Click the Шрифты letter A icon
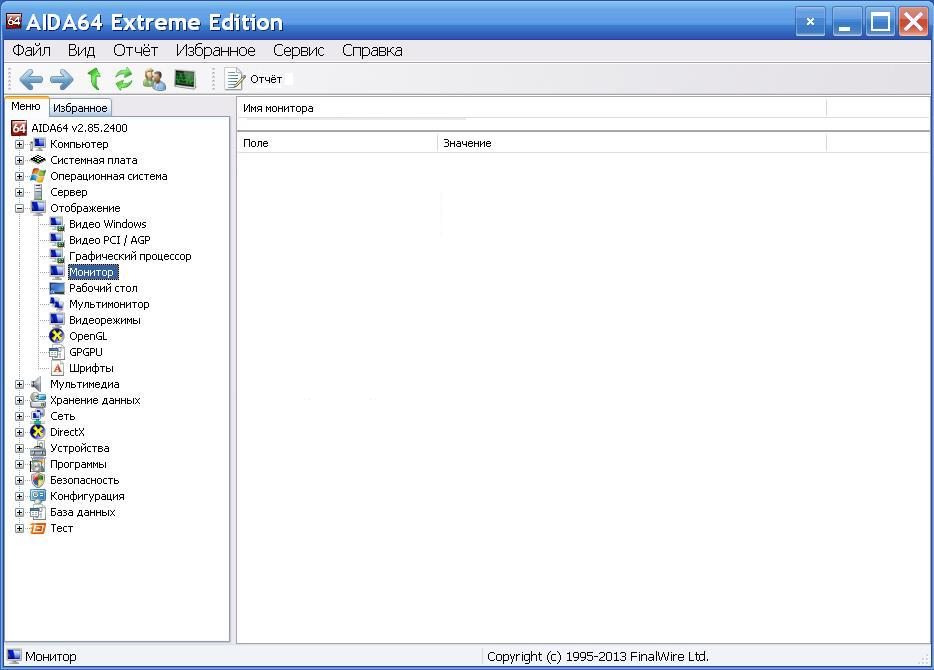The height and width of the screenshot is (670, 934). (x=57, y=368)
